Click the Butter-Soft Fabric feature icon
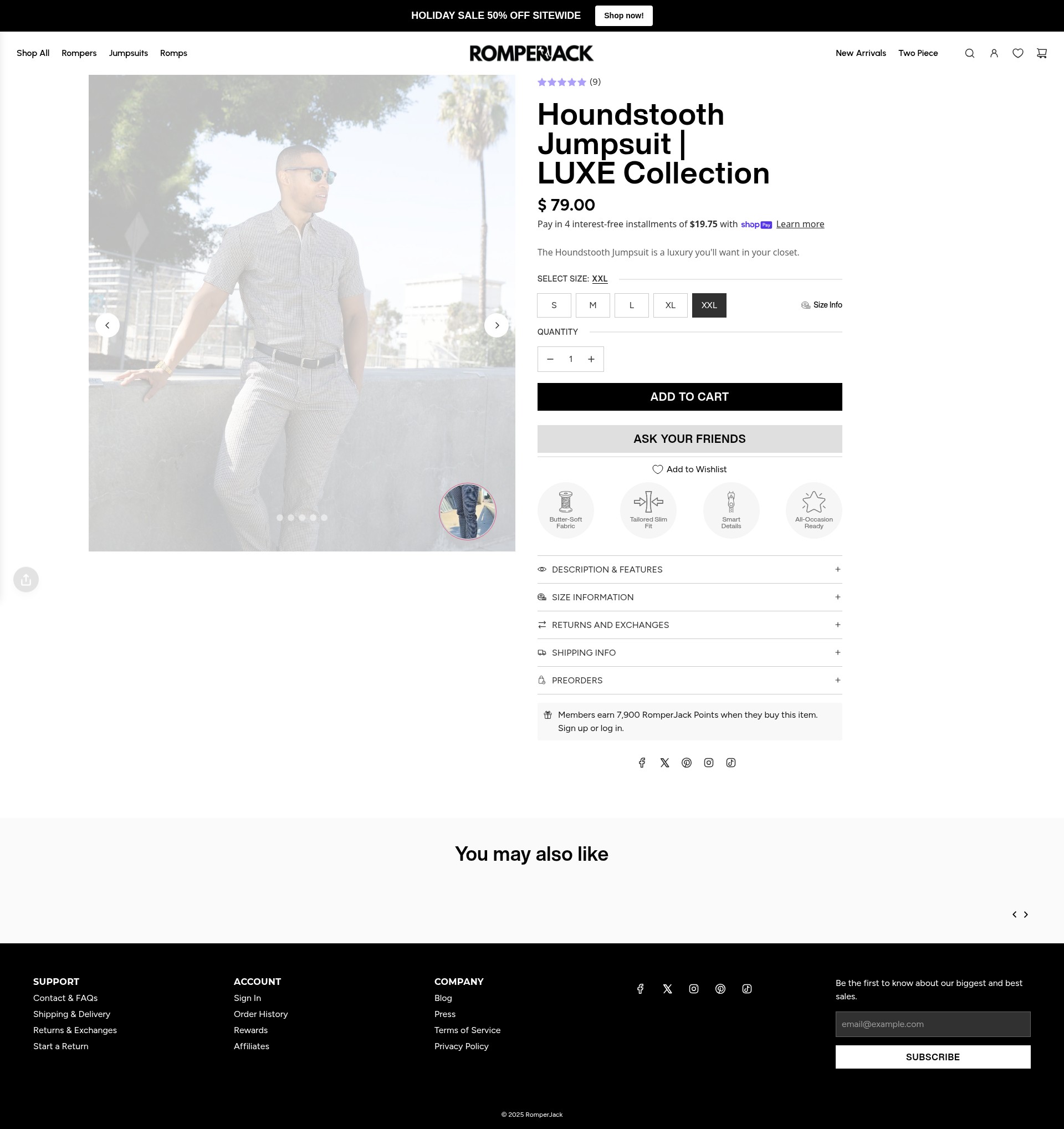The width and height of the screenshot is (1064, 1129). (x=565, y=510)
